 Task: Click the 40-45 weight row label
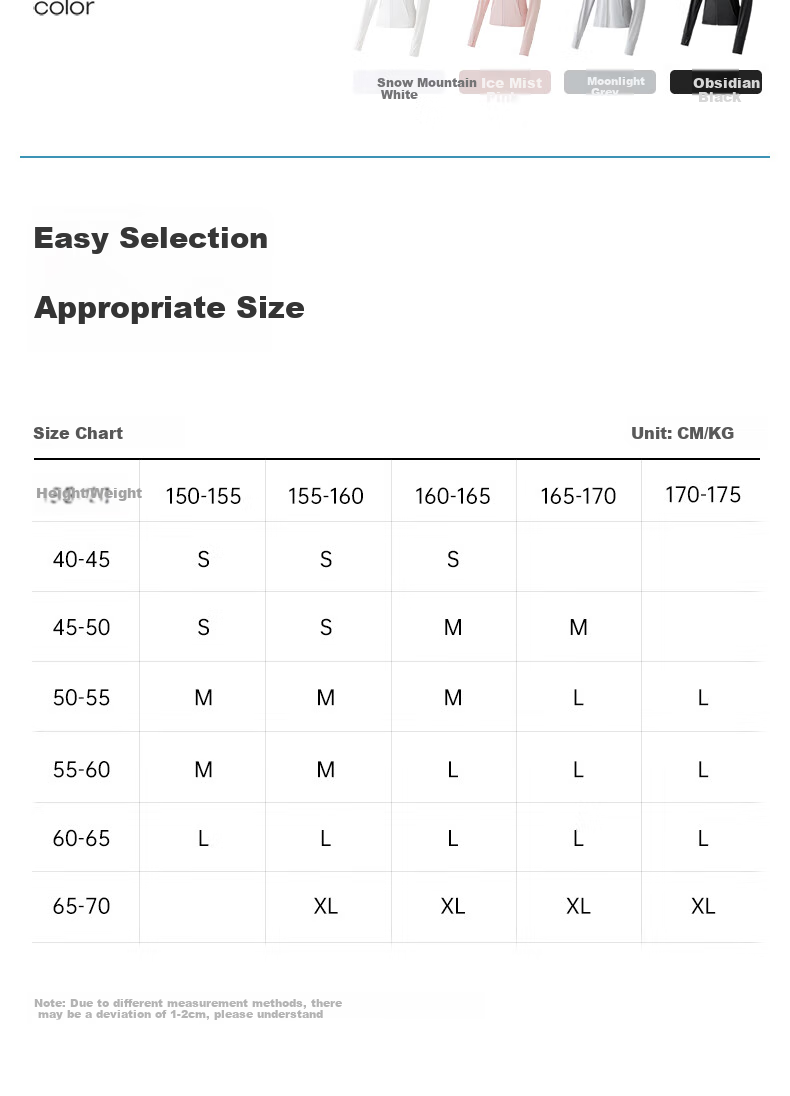[x=82, y=559]
